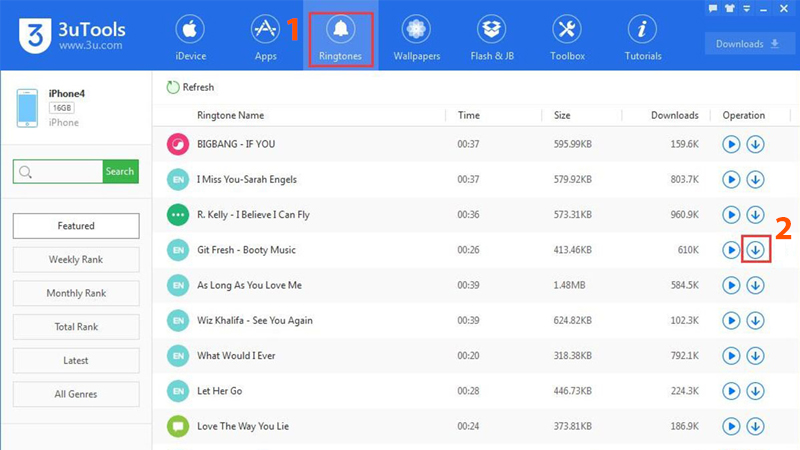The width and height of the screenshot is (800, 450).
Task: Download R. Kelly - I Believe I Can Fly
Action: (x=756, y=215)
